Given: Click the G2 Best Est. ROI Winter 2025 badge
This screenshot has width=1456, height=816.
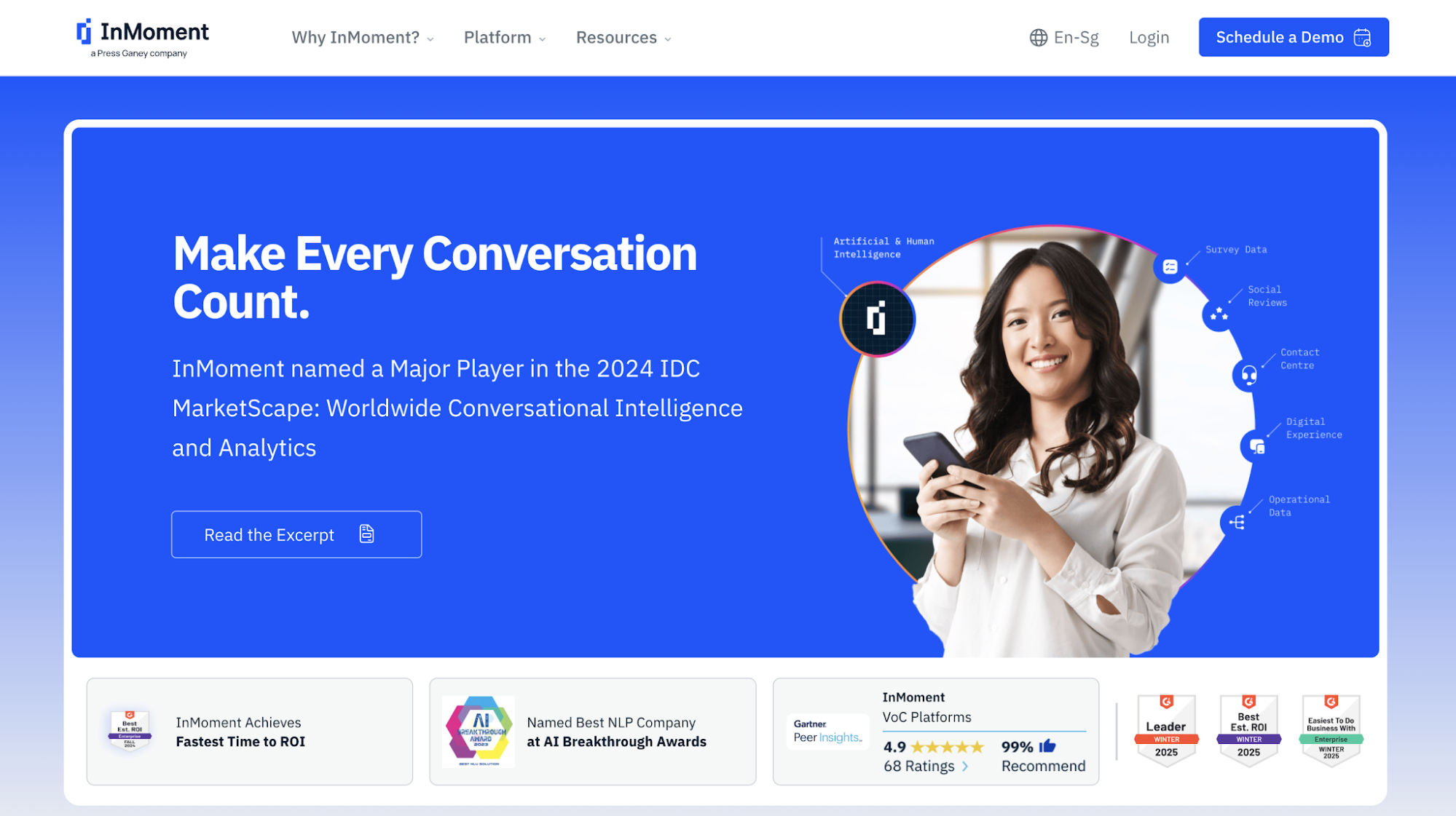Looking at the screenshot, I should tap(1248, 730).
